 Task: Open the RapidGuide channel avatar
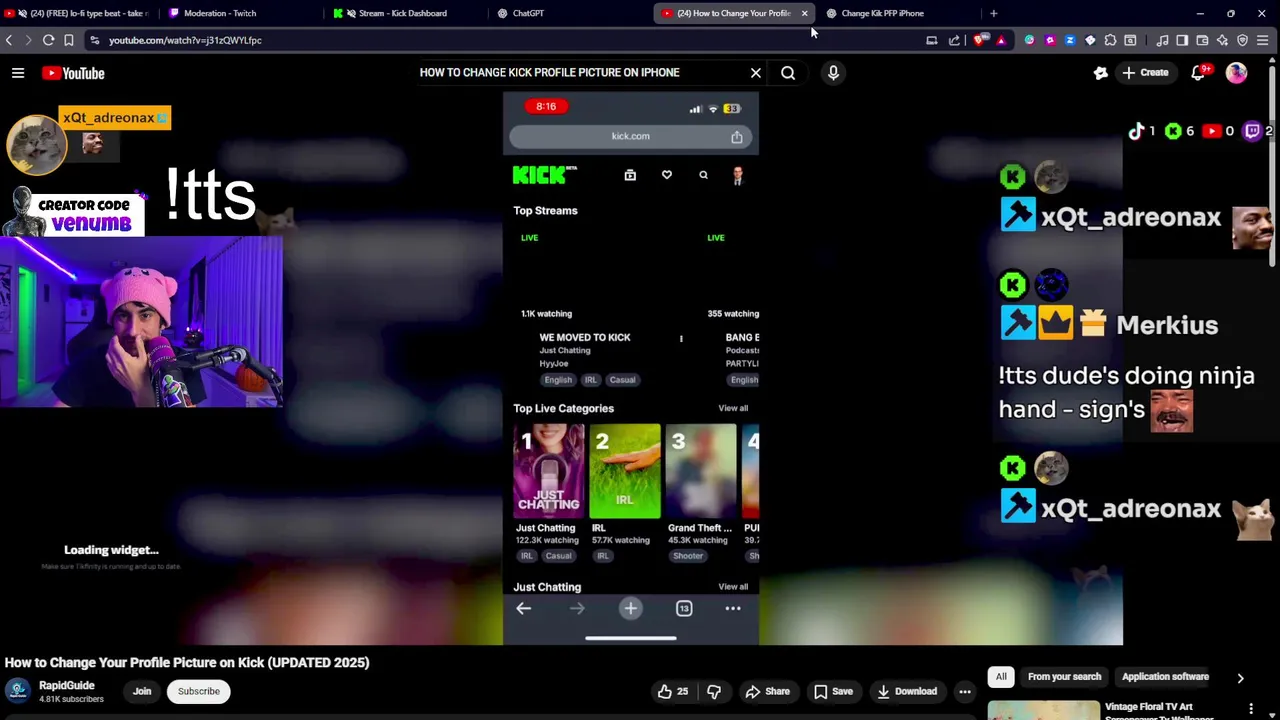click(x=17, y=691)
